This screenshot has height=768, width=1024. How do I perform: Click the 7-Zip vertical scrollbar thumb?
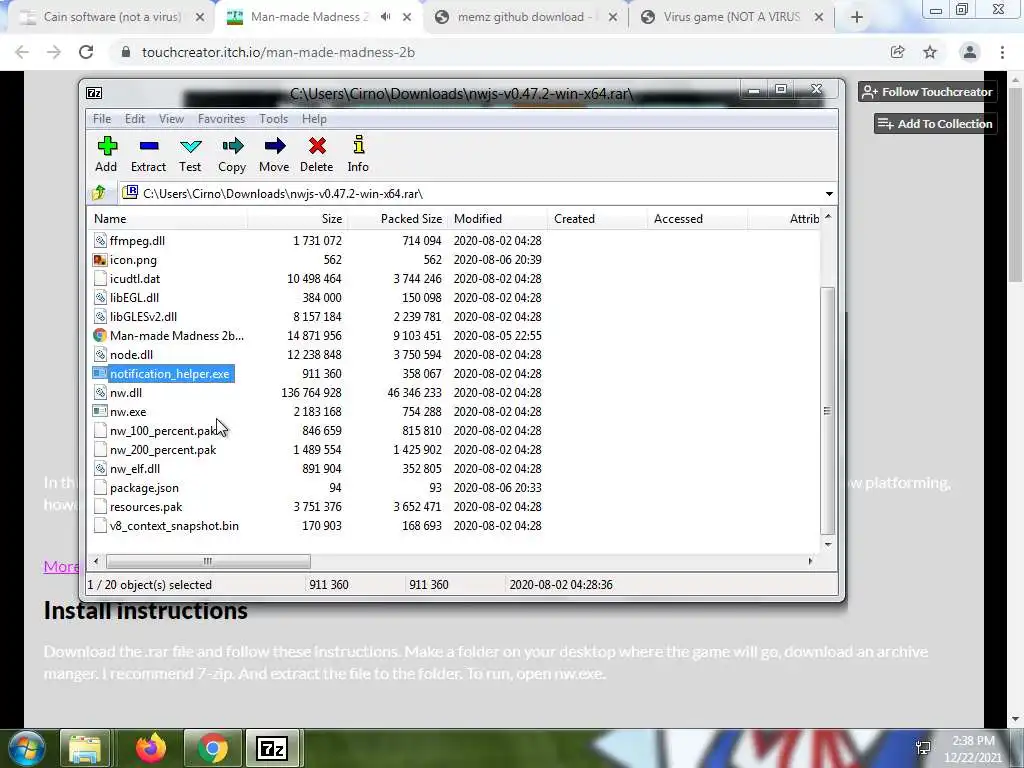pos(827,411)
